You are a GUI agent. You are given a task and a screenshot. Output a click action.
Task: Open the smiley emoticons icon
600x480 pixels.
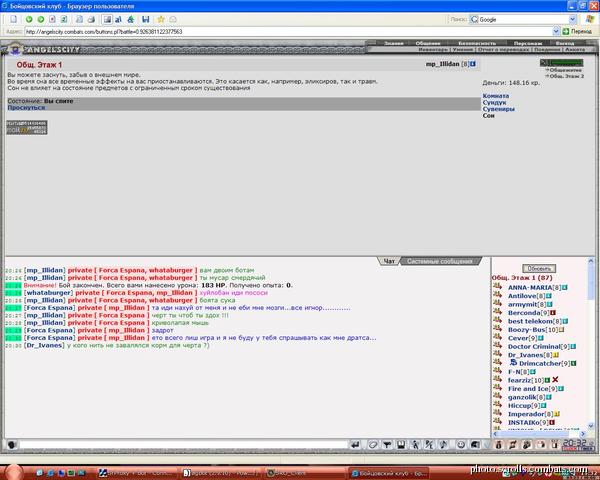(x=461, y=445)
